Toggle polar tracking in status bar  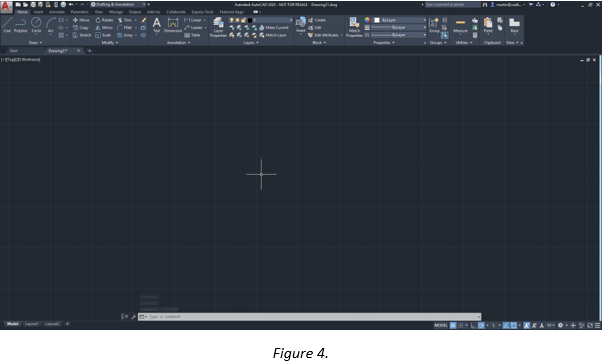click(x=481, y=325)
